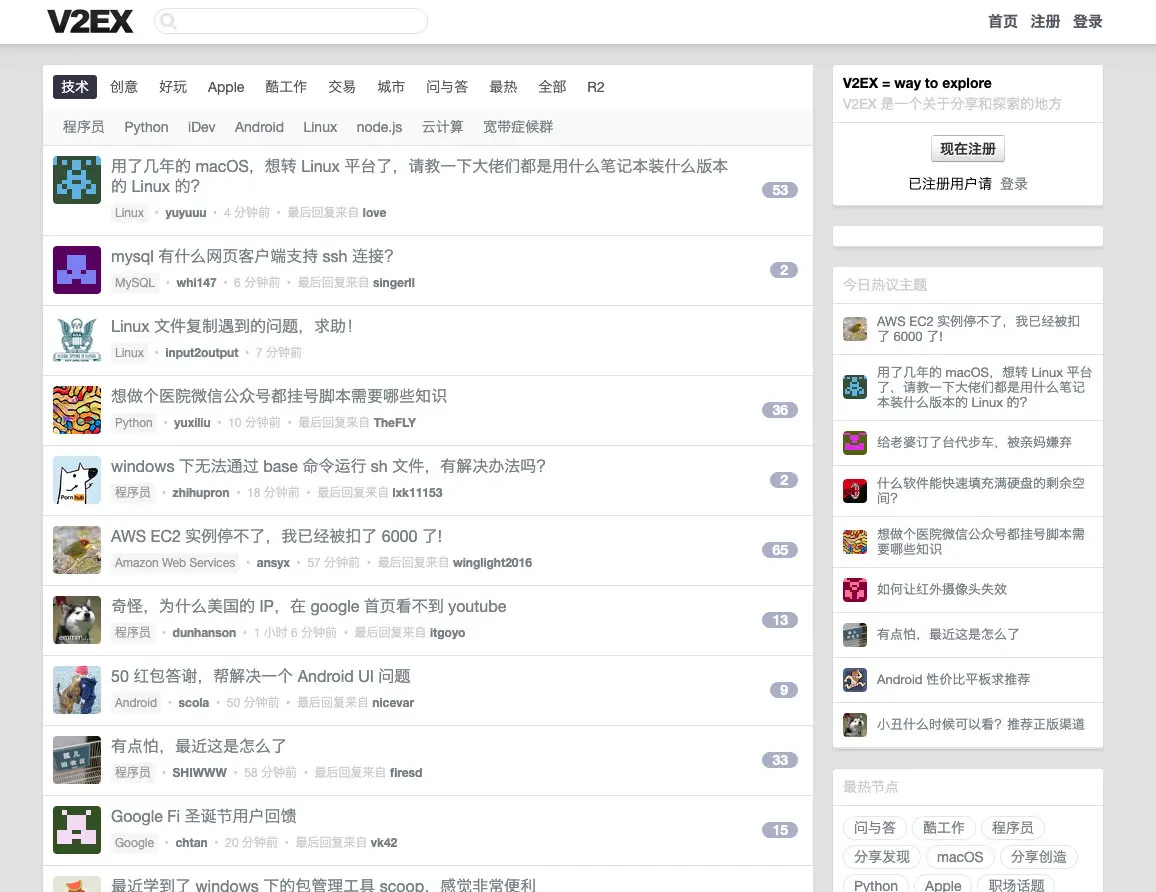
Task: Switch to the 创意 tab
Action: click(x=124, y=87)
